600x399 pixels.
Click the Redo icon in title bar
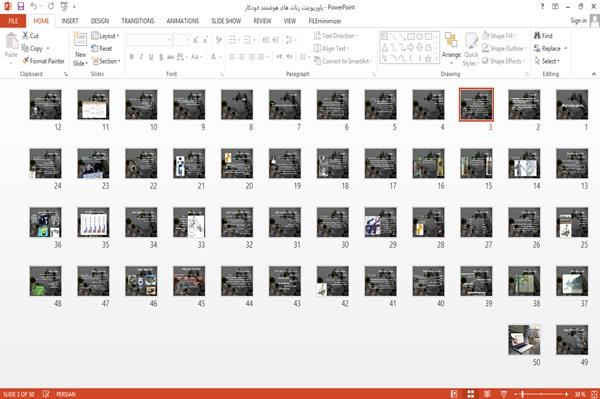tap(51, 6)
